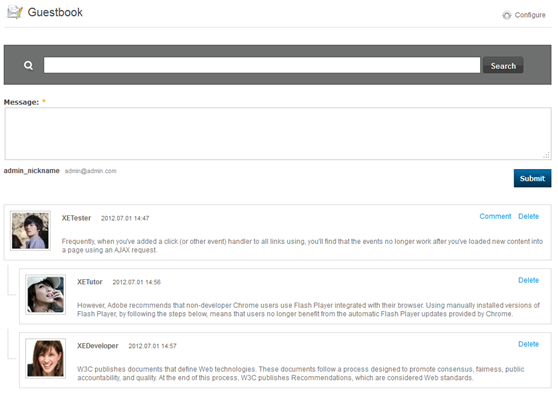Click the Guestbook envelope icon
Image resolution: width=558 pixels, height=411 pixels.
click(x=15, y=12)
